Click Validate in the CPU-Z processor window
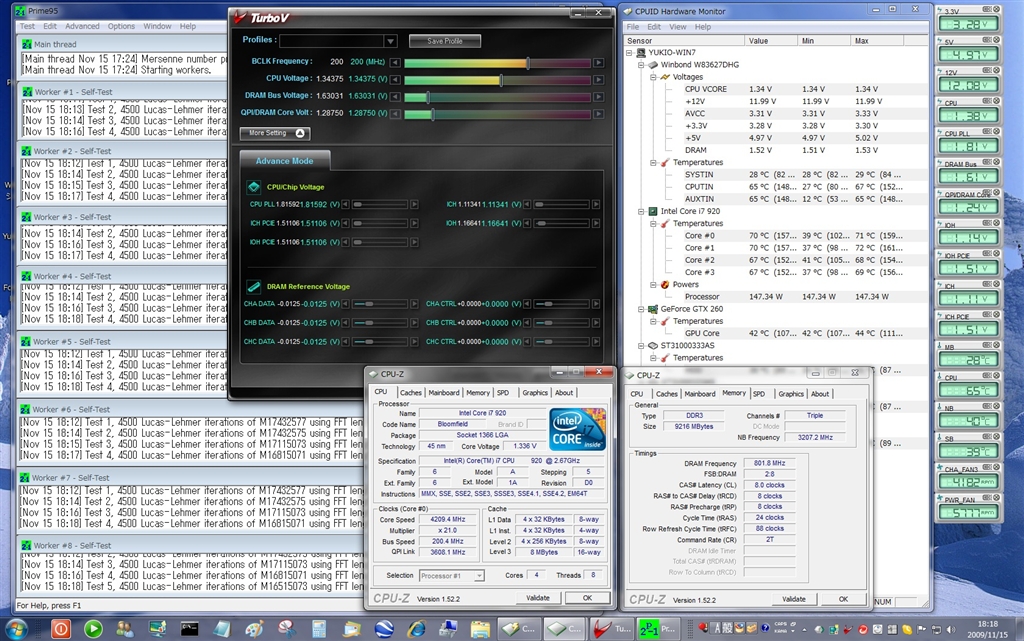This screenshot has width=1024, height=641. coord(538,598)
